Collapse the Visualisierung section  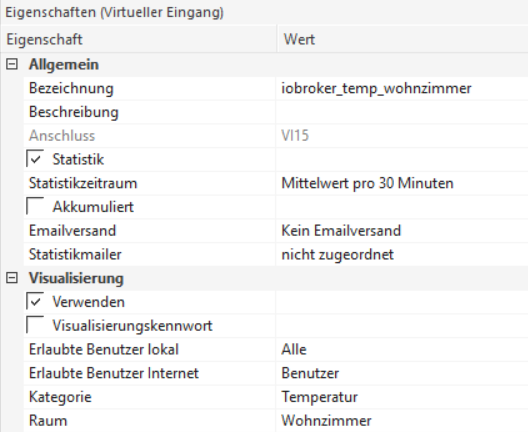(12, 278)
